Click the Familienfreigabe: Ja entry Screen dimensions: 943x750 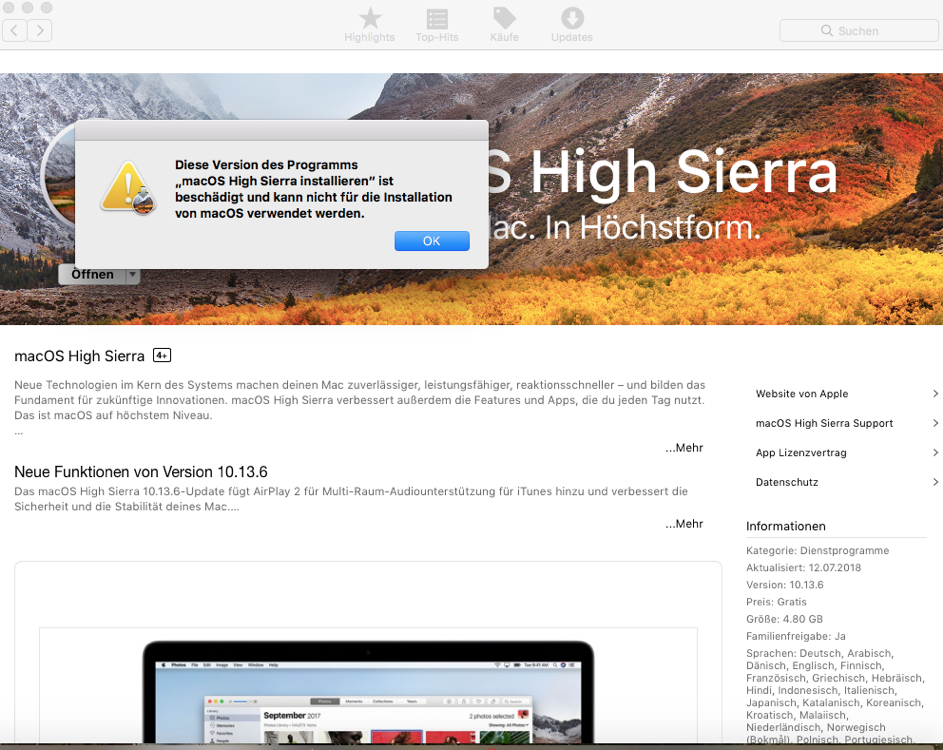[x=796, y=636]
